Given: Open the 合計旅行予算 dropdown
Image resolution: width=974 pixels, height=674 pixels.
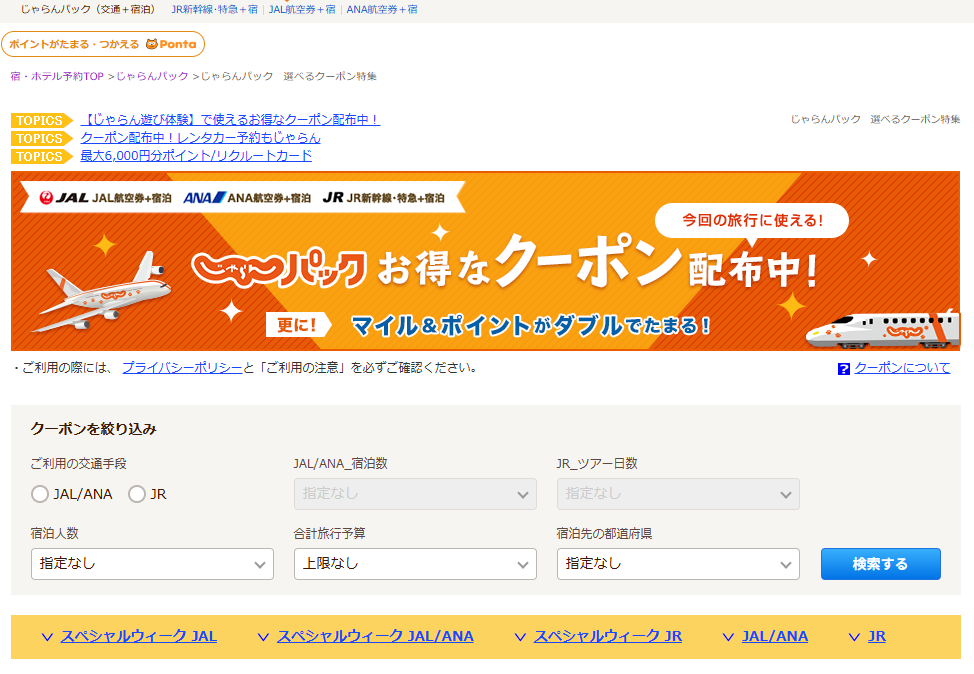Looking at the screenshot, I should (415, 564).
